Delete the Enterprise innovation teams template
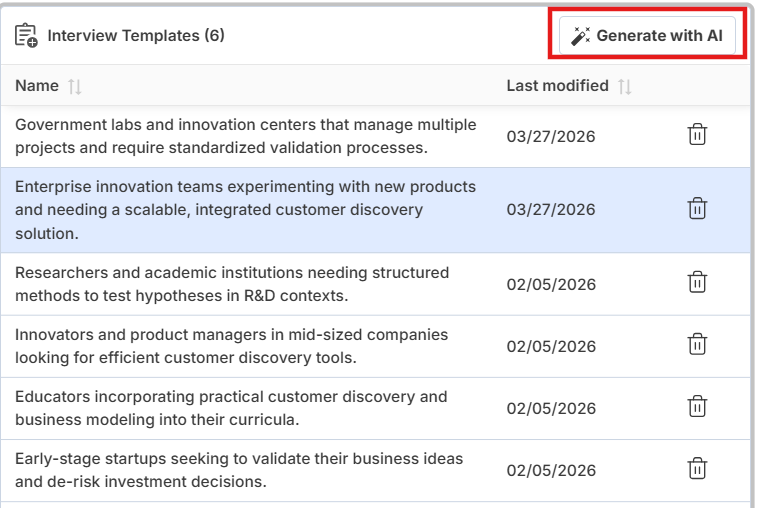Screen dimensions: 757x508 click(x=698, y=209)
